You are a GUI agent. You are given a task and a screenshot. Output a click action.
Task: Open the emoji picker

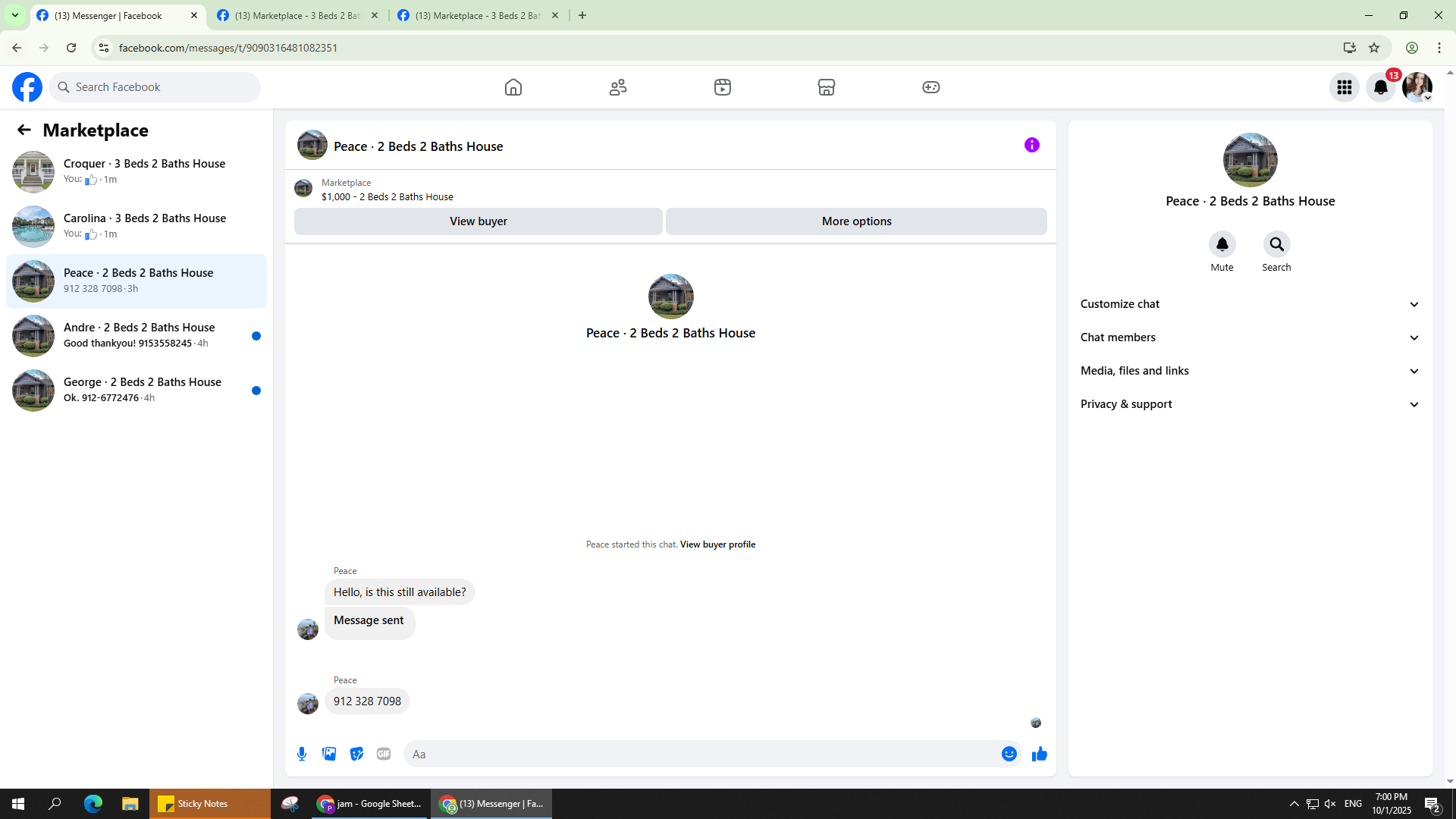tap(1009, 754)
